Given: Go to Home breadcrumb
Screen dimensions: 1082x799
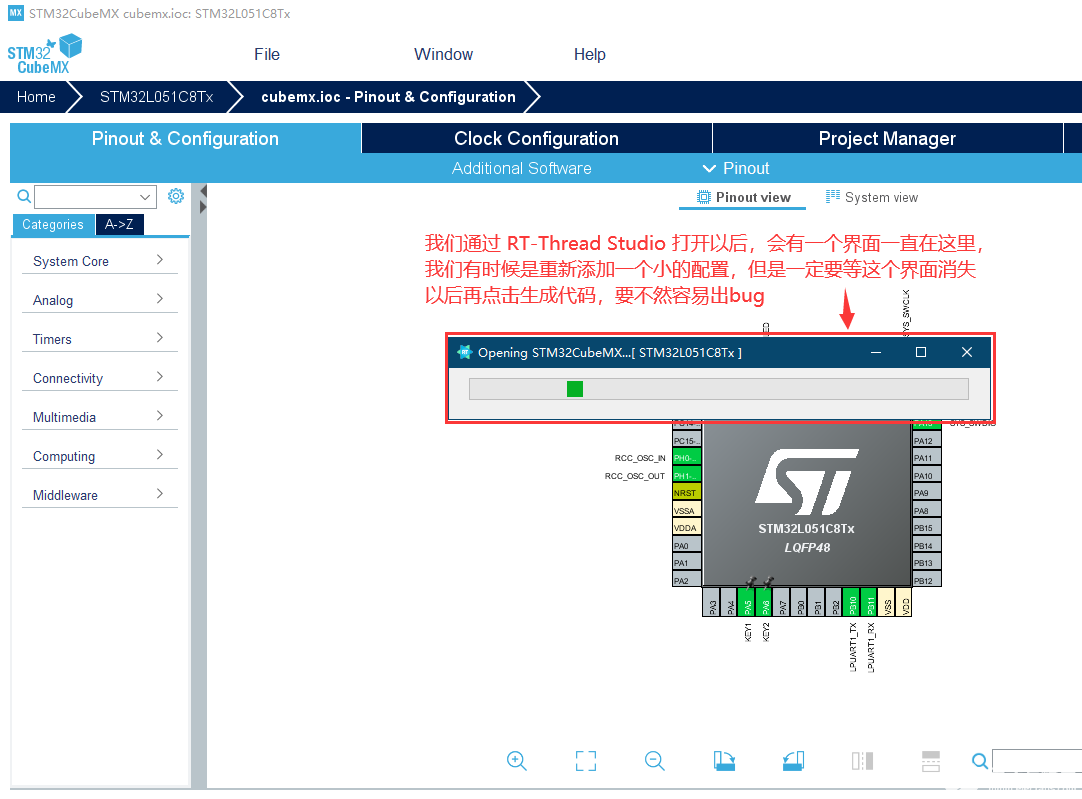Looking at the screenshot, I should click(x=36, y=97).
